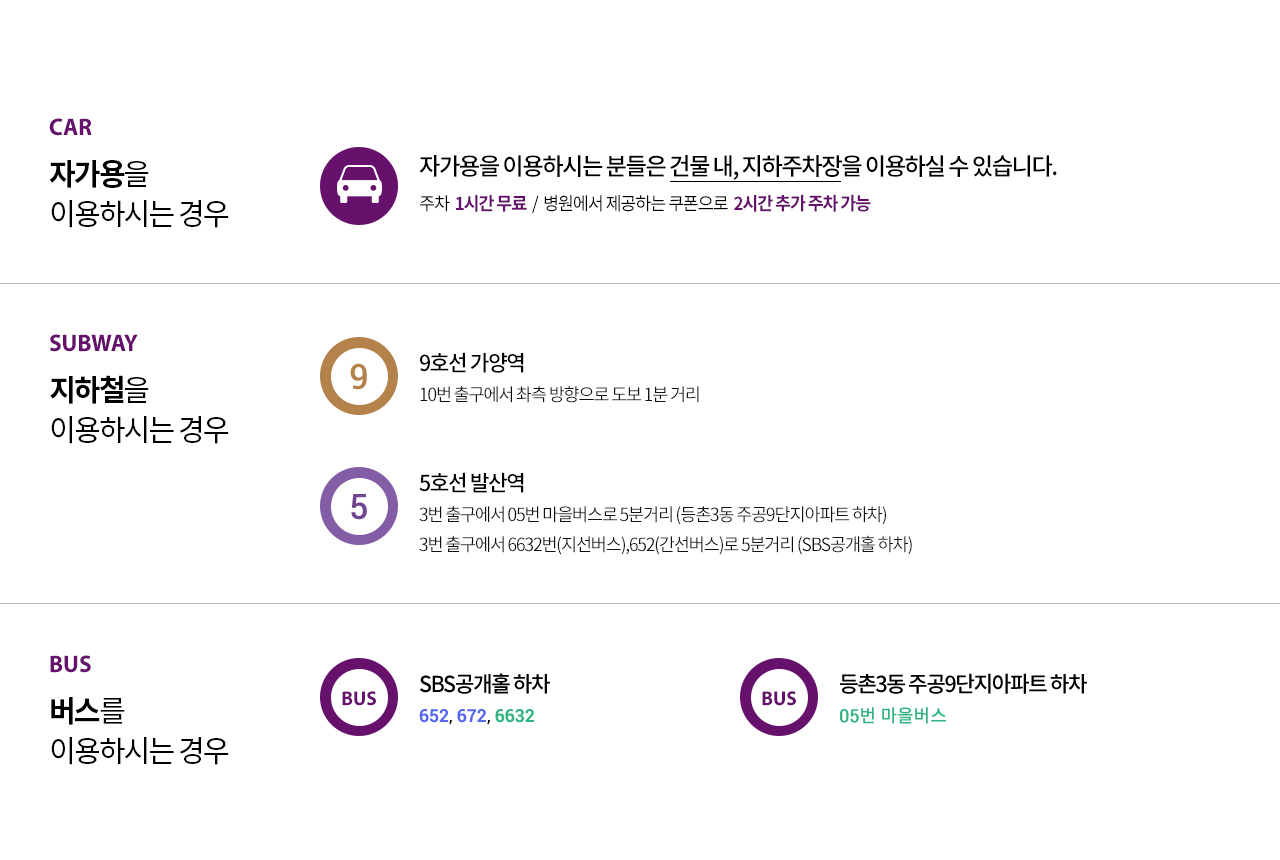Screen dimensions: 1280x860
Task: Click the 9호선 가양역 title
Action: 472,362
